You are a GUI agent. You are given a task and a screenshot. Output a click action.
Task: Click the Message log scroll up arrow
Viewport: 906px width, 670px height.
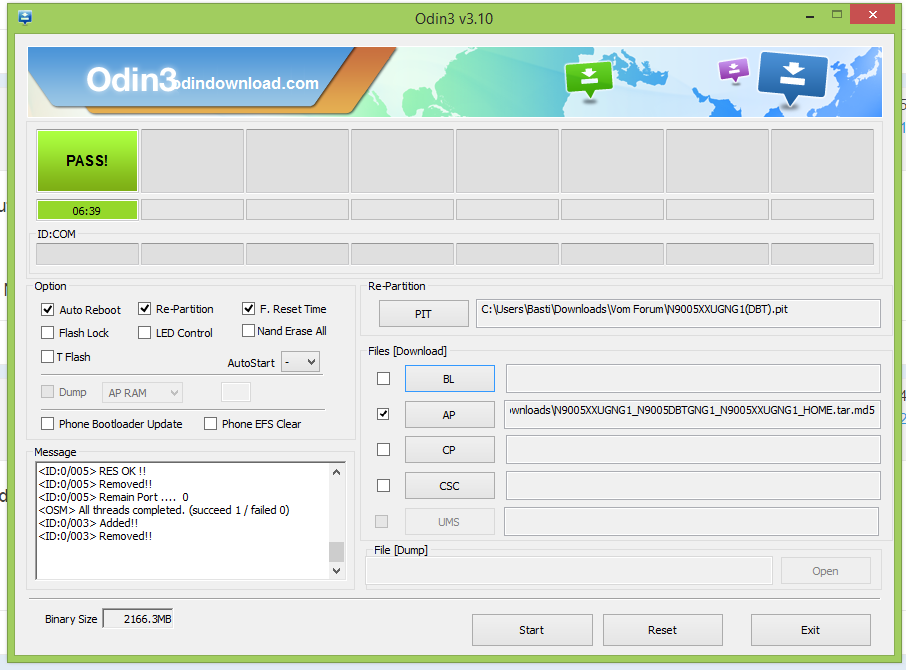337,472
